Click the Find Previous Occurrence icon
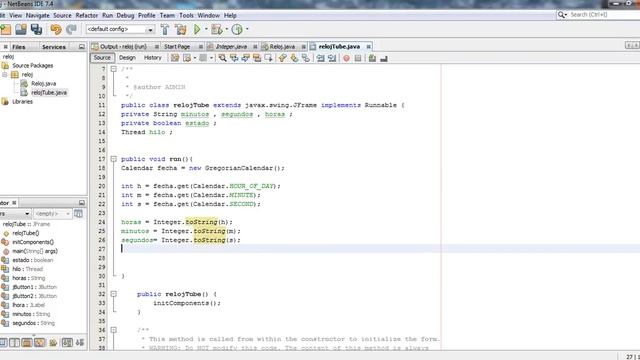The width and height of the screenshot is (640, 360). click(x=234, y=58)
